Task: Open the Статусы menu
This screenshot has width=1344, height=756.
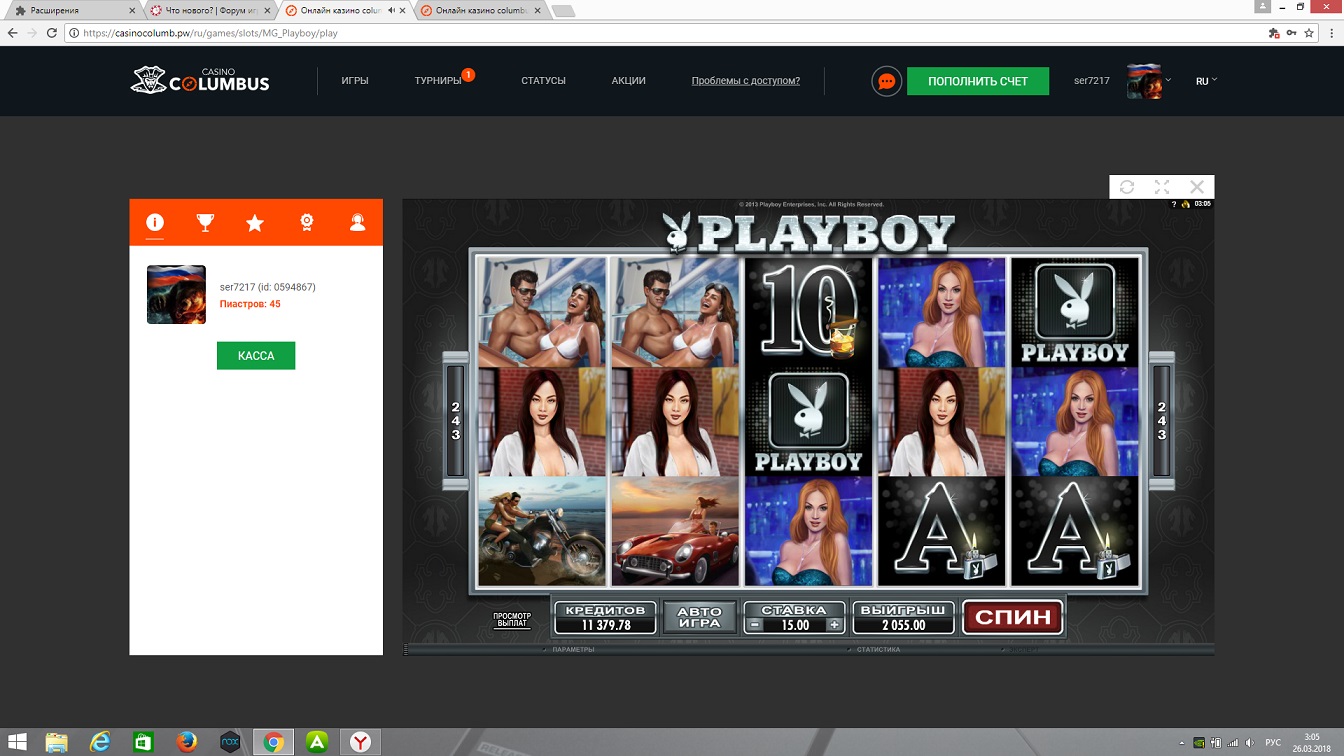Action: (x=543, y=81)
